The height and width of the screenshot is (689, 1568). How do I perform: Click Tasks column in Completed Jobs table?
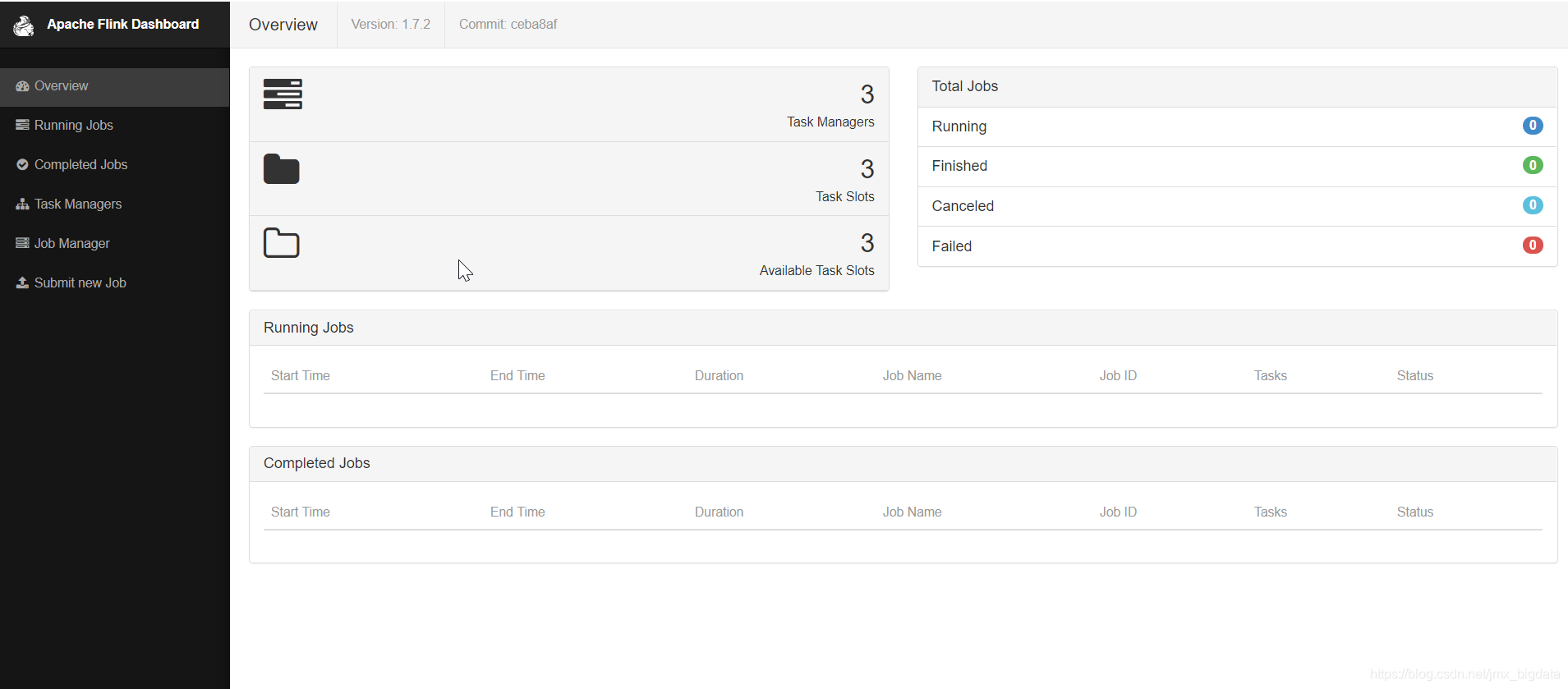click(1271, 512)
